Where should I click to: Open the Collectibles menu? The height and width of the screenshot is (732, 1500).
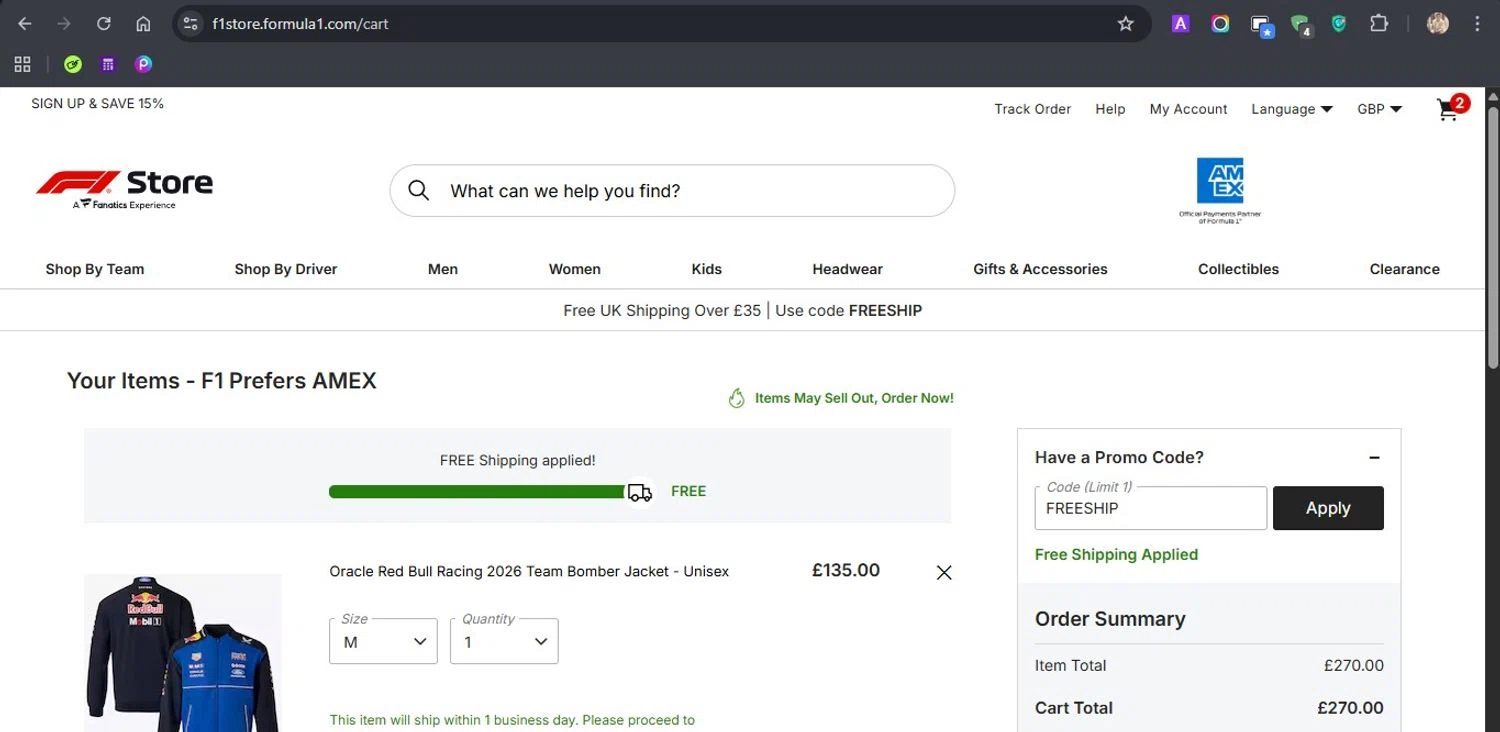[1239, 269]
